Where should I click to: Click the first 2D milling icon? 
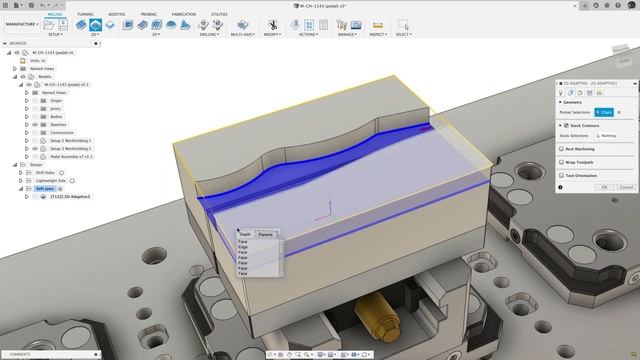click(81, 25)
